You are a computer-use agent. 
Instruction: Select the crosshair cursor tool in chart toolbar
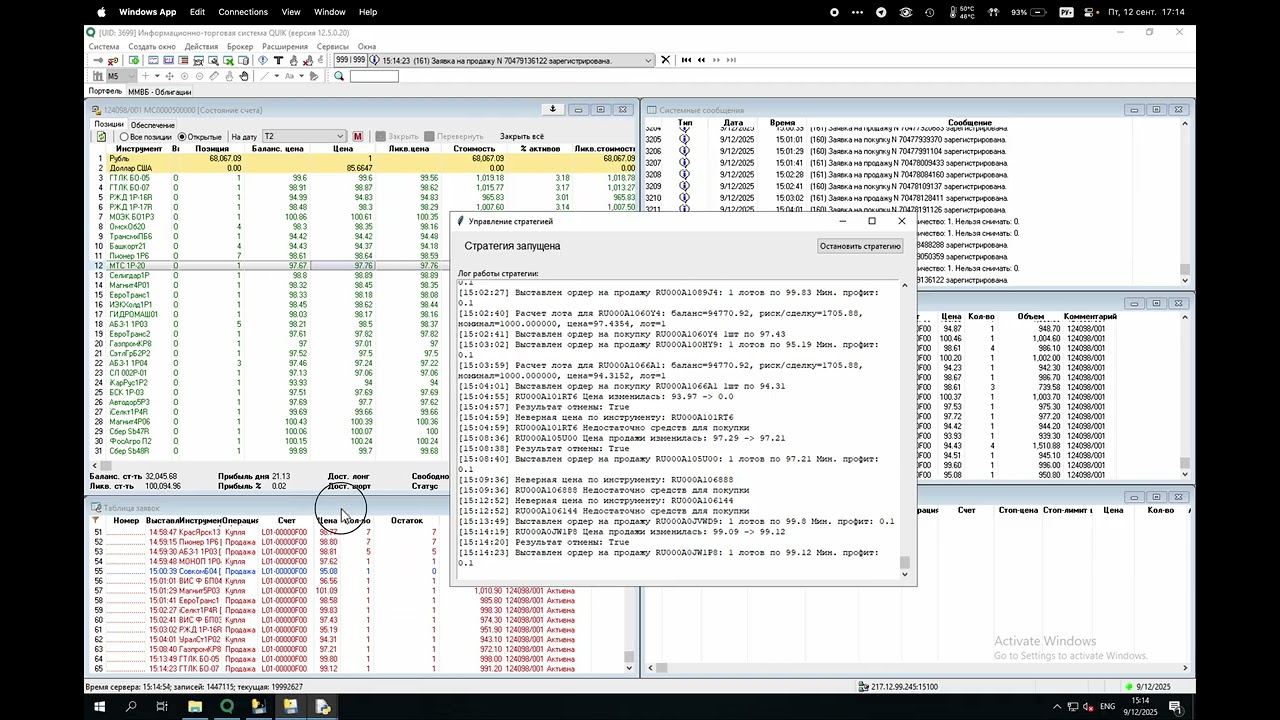(145, 76)
